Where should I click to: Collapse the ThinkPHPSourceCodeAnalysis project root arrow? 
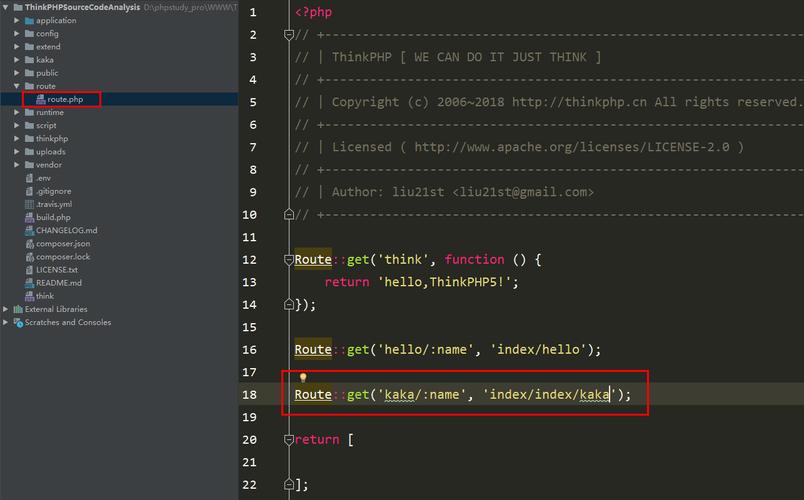[x=5, y=7]
